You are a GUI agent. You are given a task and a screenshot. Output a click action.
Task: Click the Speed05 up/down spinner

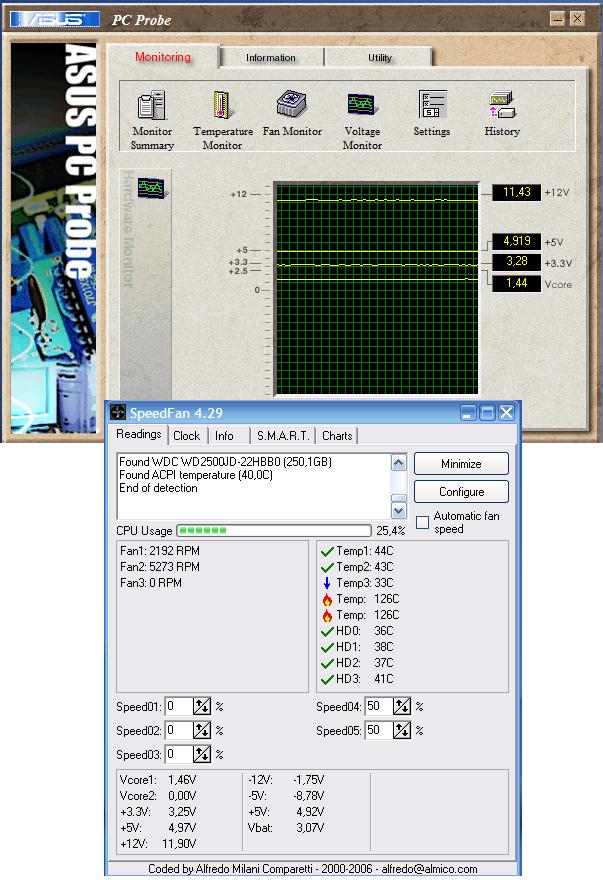401,730
